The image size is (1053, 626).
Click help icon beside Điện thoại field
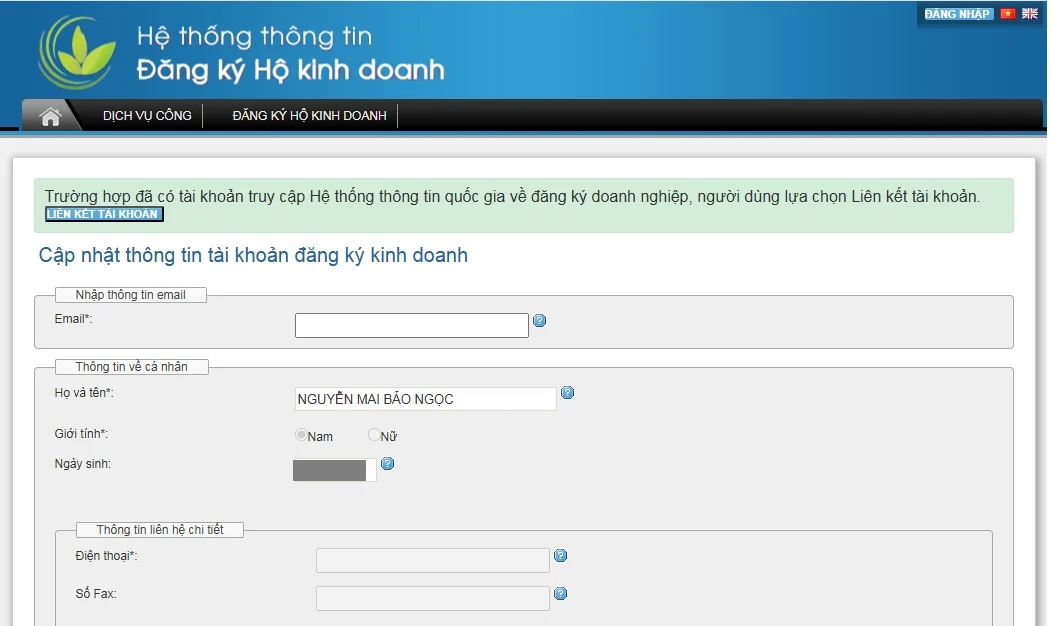point(560,556)
